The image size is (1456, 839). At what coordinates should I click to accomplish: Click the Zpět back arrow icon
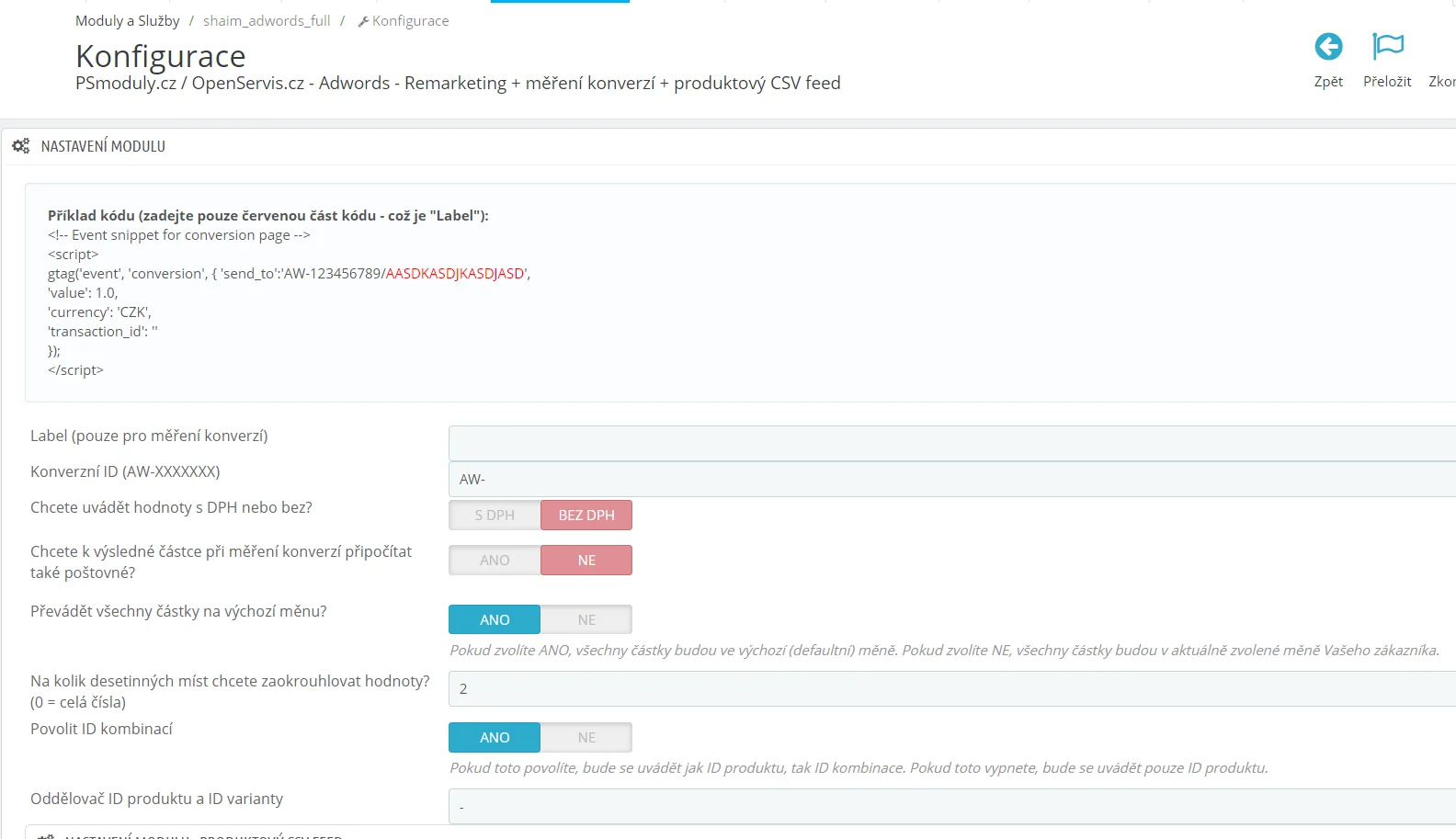click(1328, 47)
